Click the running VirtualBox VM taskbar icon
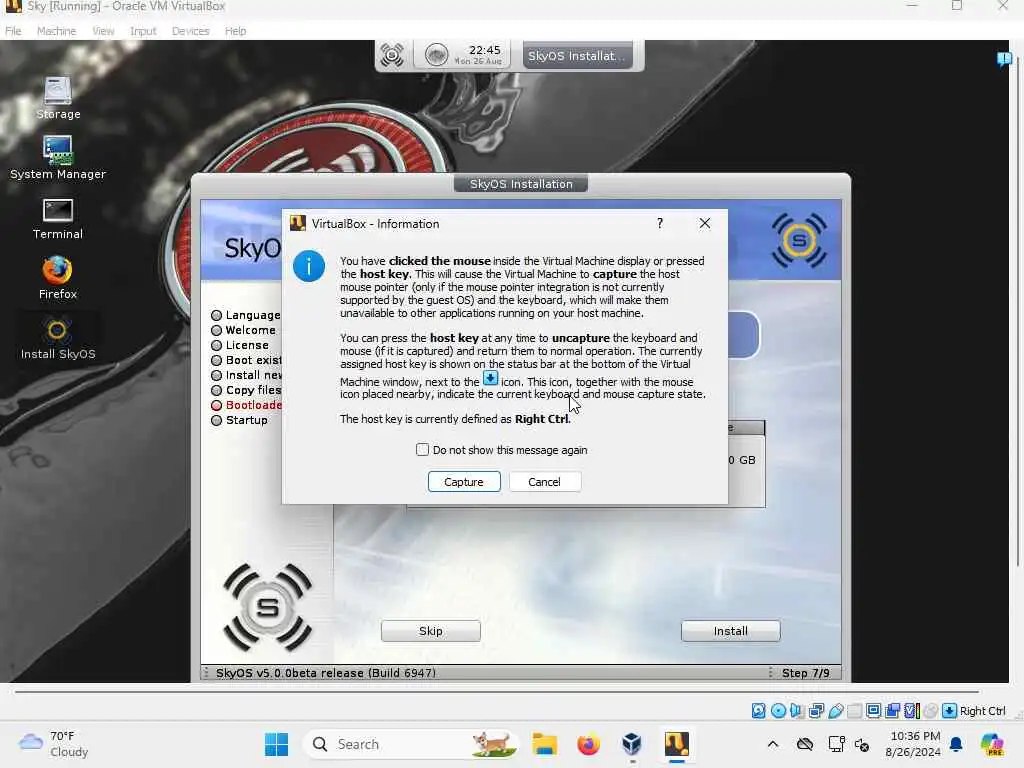The height and width of the screenshot is (768, 1024). point(677,744)
